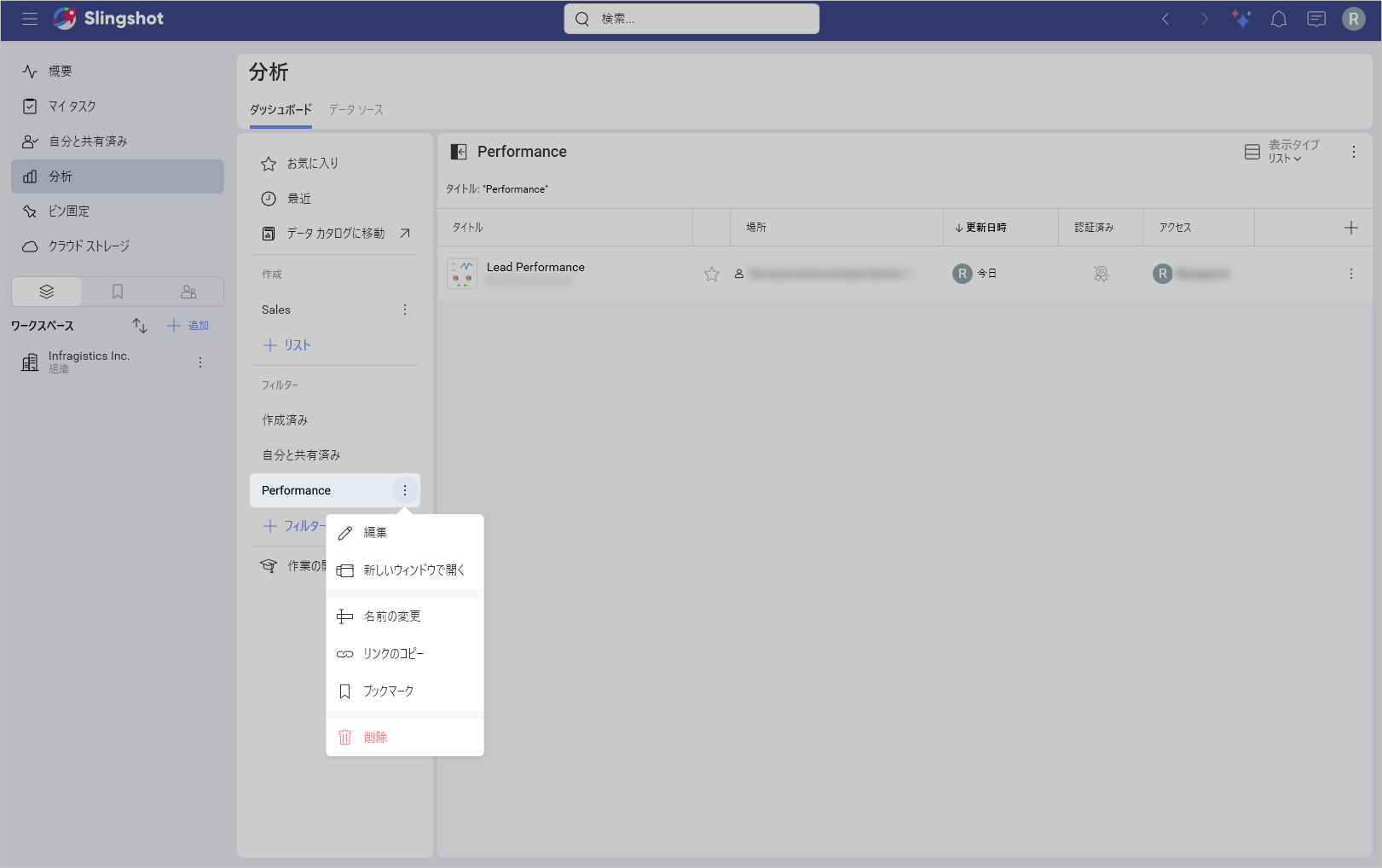Click add list button
Viewport: 1382px width, 868px height.
tap(287, 345)
